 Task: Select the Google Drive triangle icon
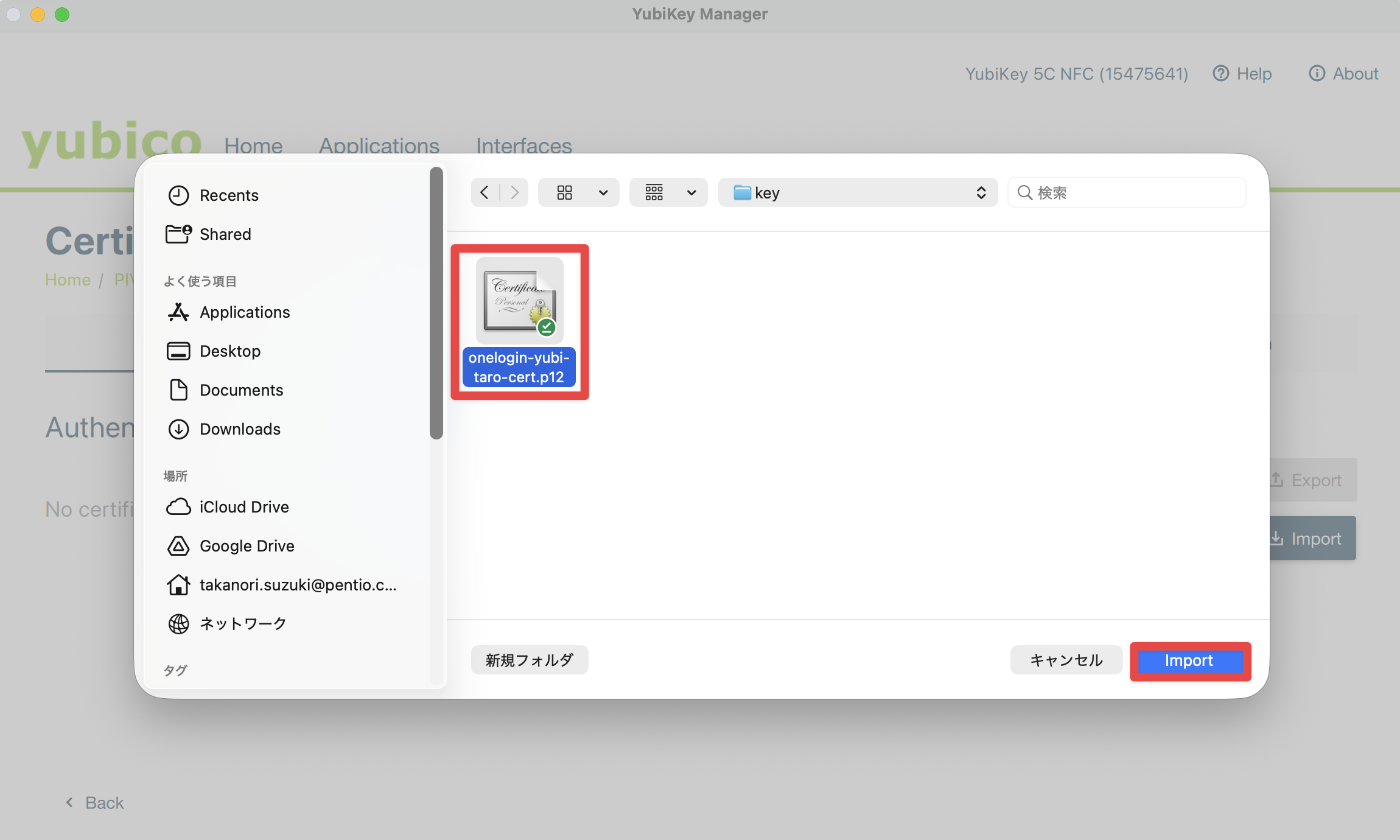click(x=178, y=545)
